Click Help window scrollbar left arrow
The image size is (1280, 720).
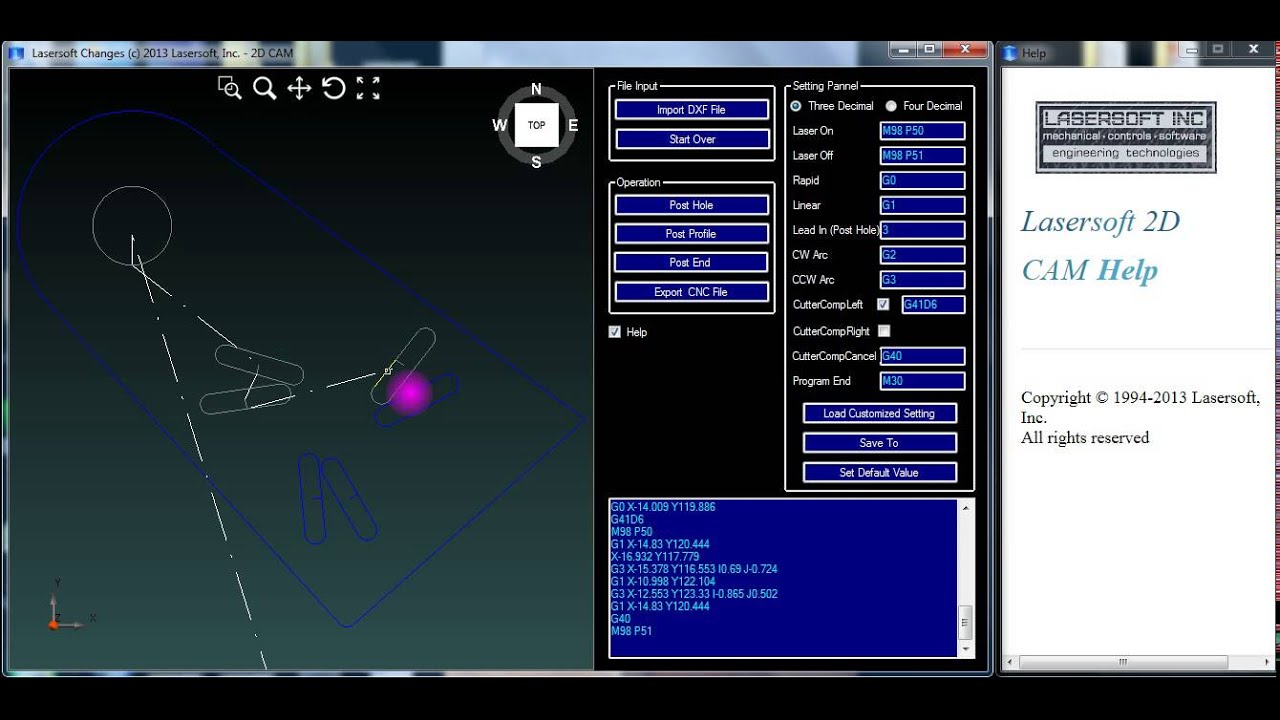click(1010, 662)
